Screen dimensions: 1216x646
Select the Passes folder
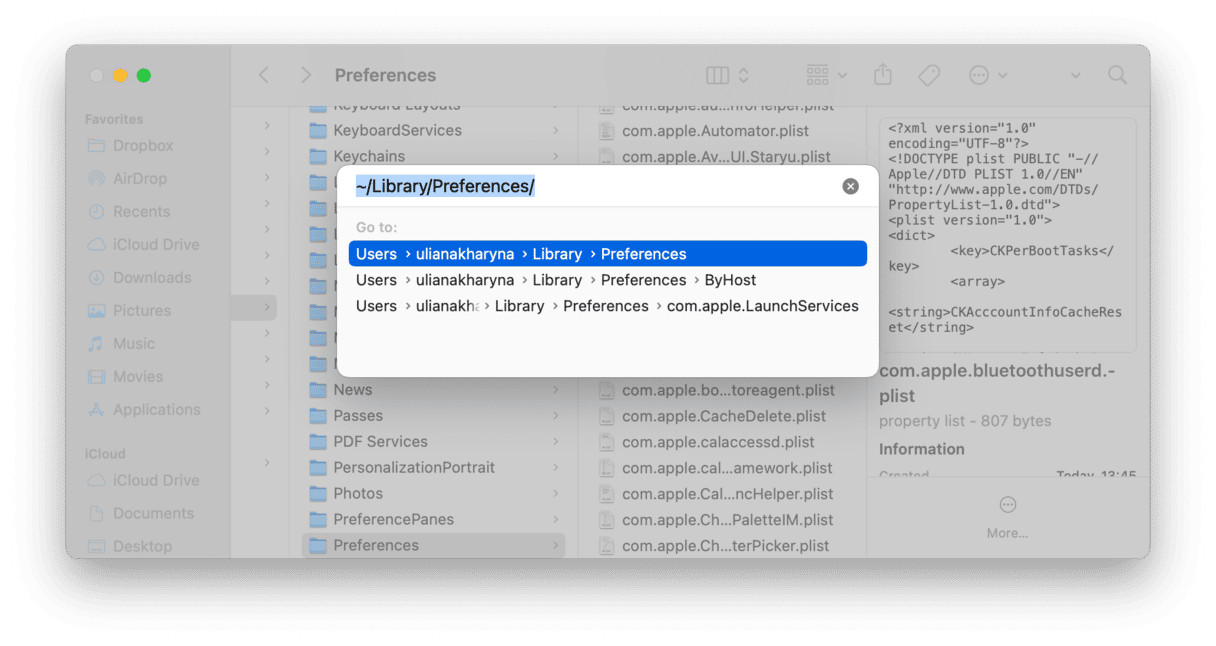point(433,416)
